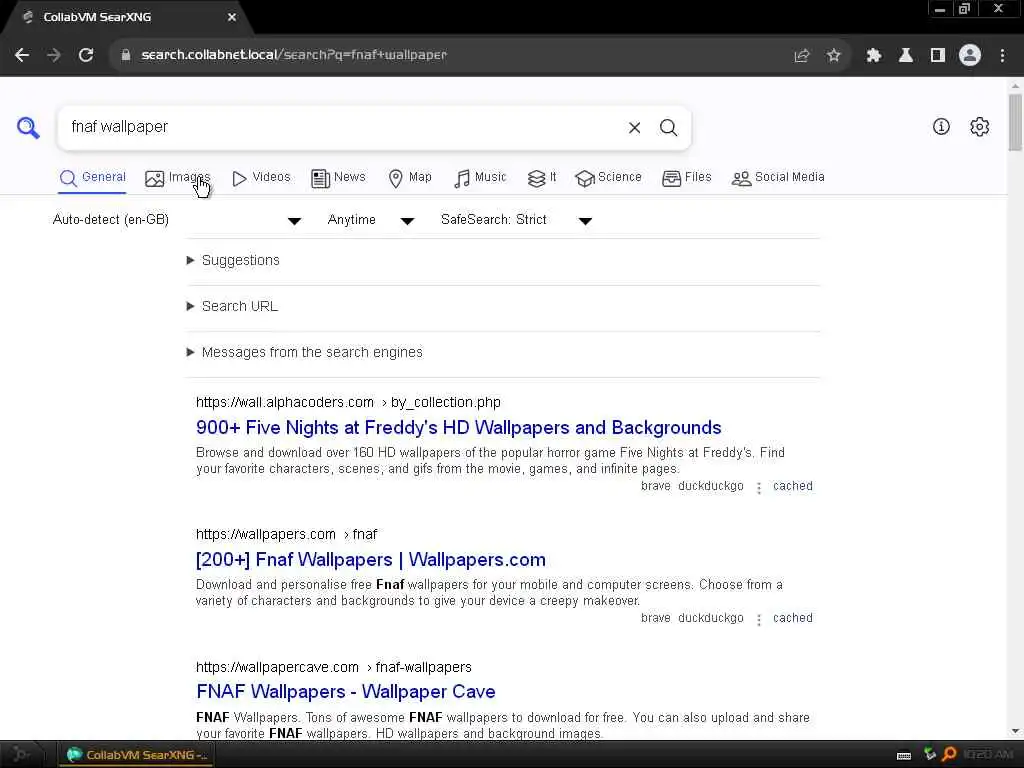Viewport: 1024px width, 768px height.
Task: Open the About info icon
Action: tap(941, 127)
